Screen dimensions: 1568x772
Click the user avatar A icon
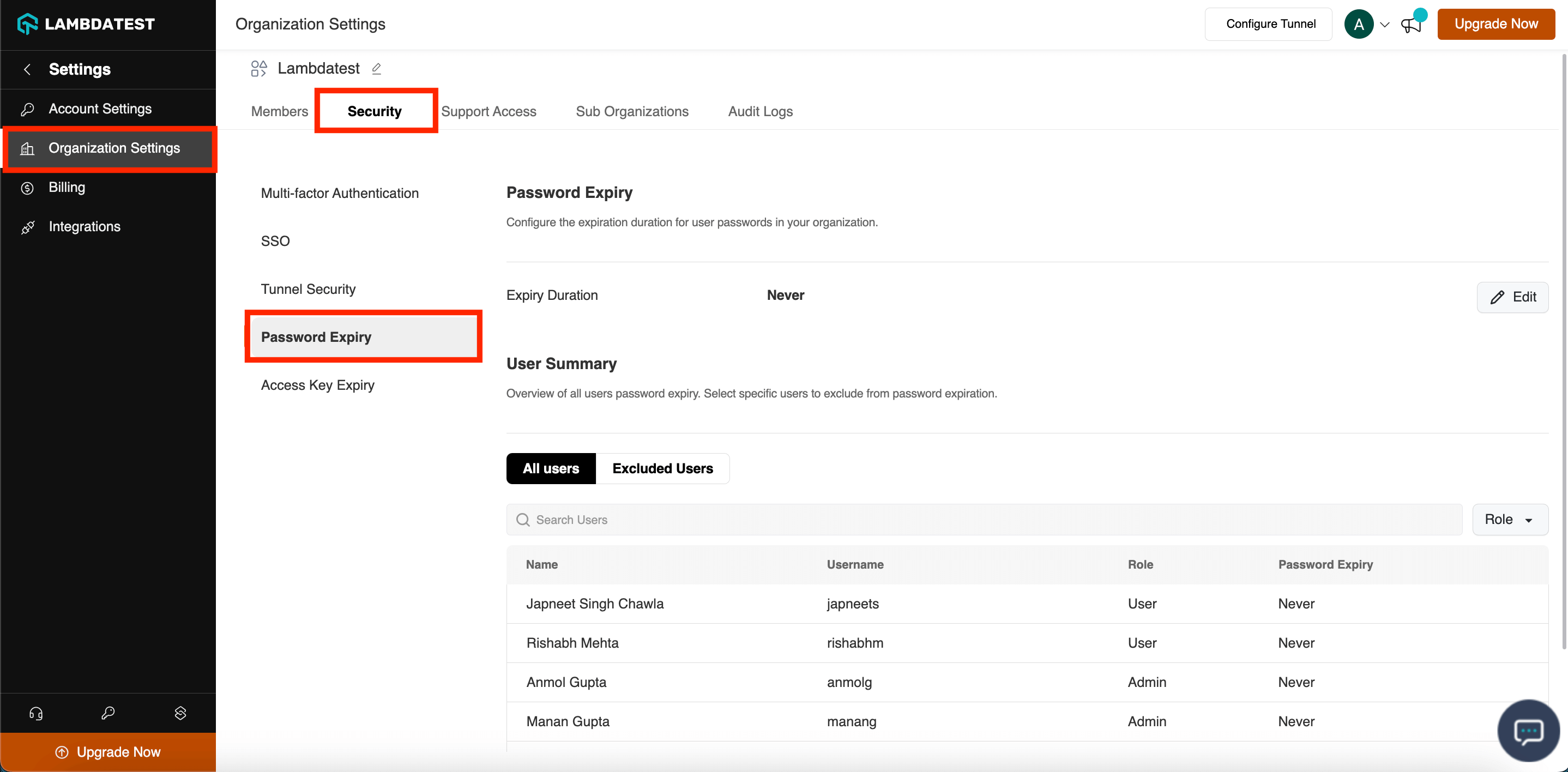(x=1358, y=25)
